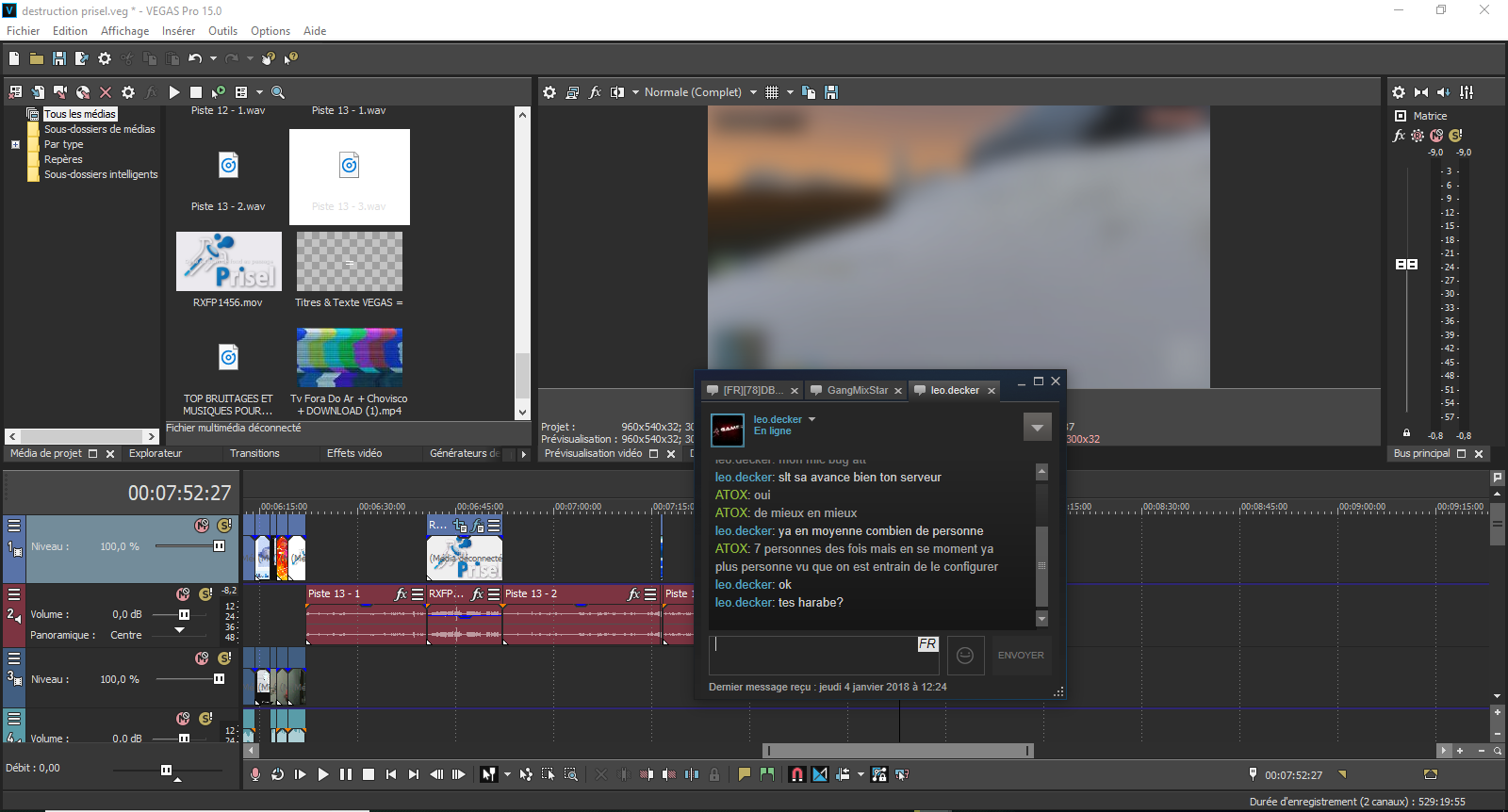Screen dimensions: 1508x812
Task: Go to the start of the project
Action: pyautogui.click(x=391, y=774)
